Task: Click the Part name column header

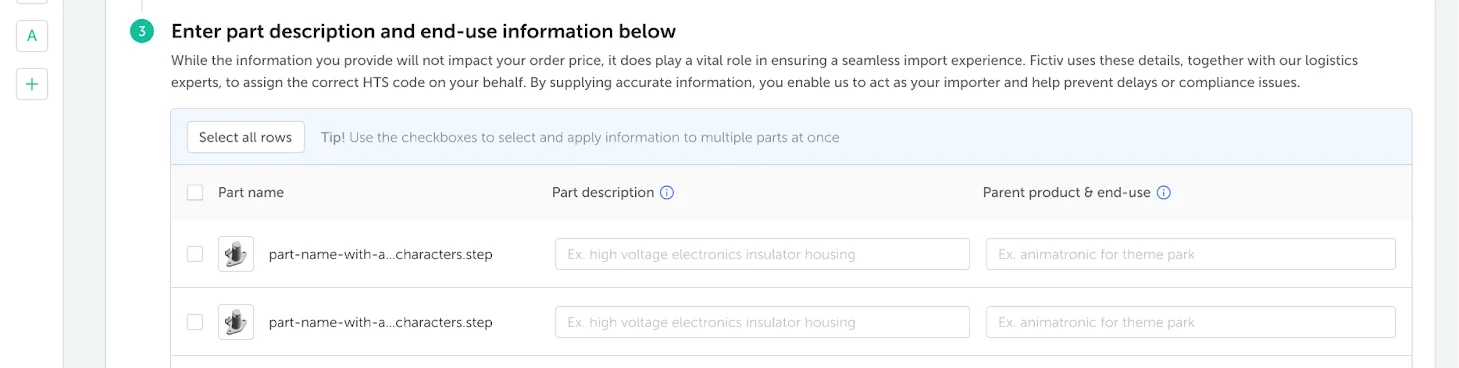Action: click(251, 192)
